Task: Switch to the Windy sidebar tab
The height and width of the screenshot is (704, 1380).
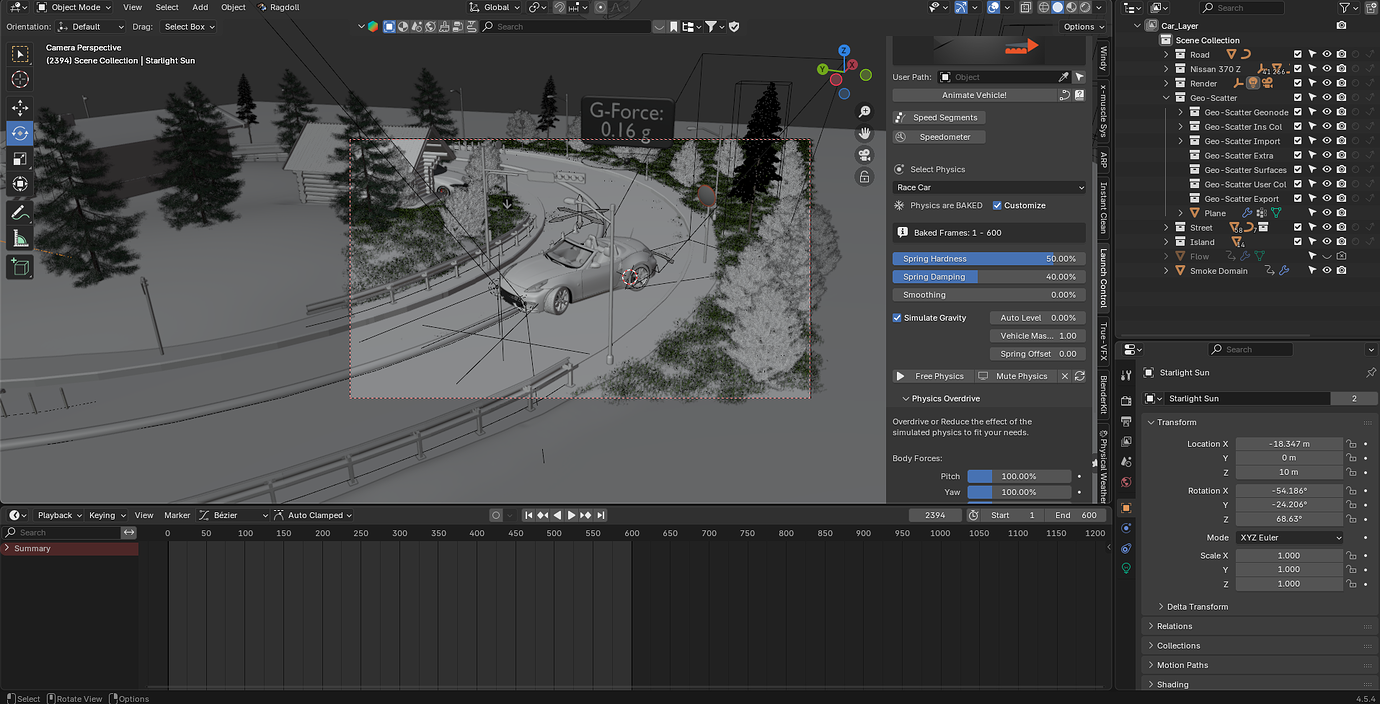Action: (1103, 58)
